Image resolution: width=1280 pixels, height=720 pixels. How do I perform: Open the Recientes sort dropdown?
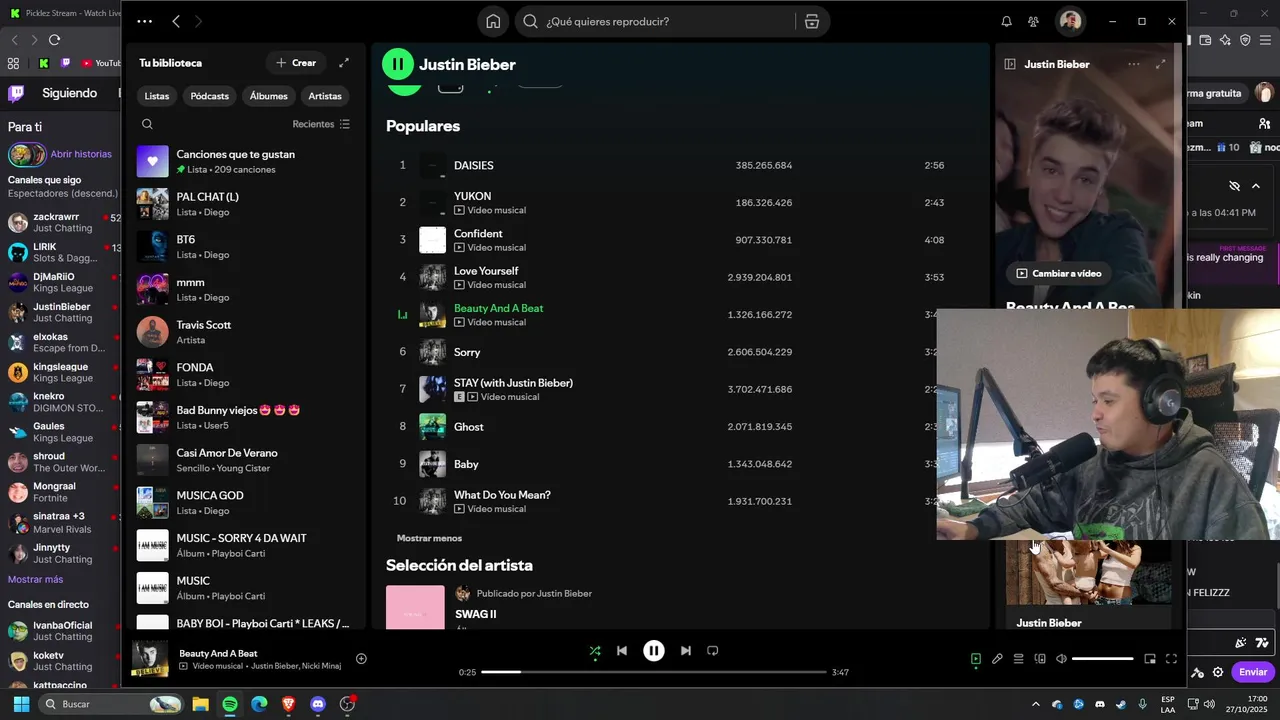click(321, 124)
